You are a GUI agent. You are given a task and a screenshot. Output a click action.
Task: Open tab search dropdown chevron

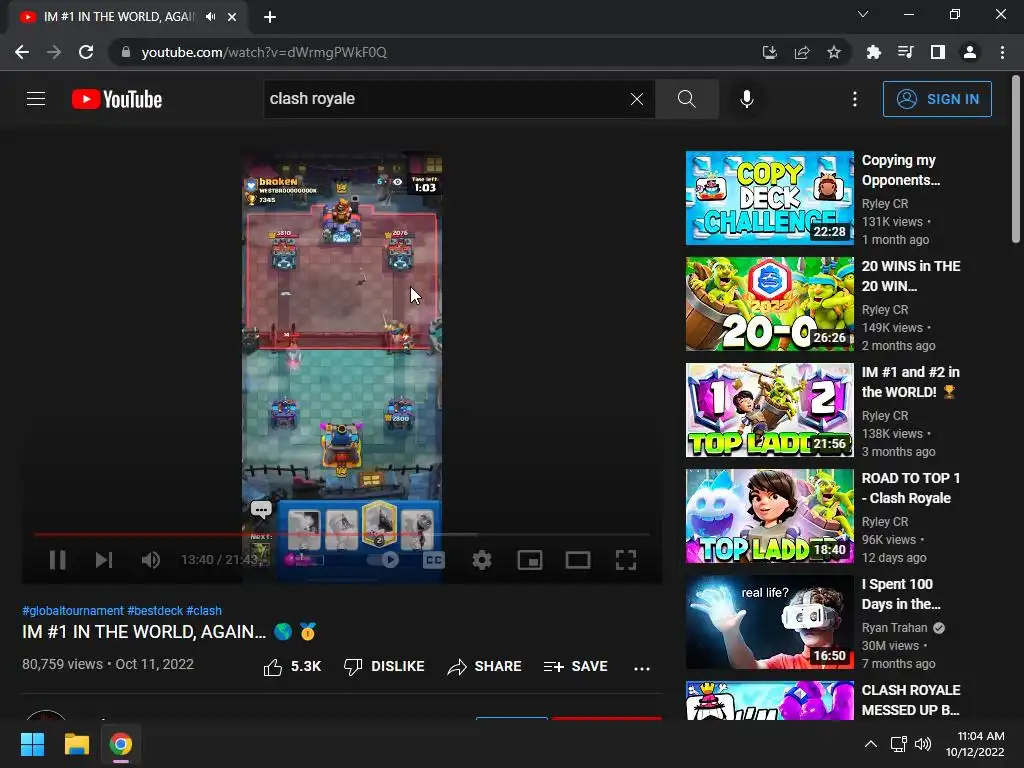pos(863,14)
